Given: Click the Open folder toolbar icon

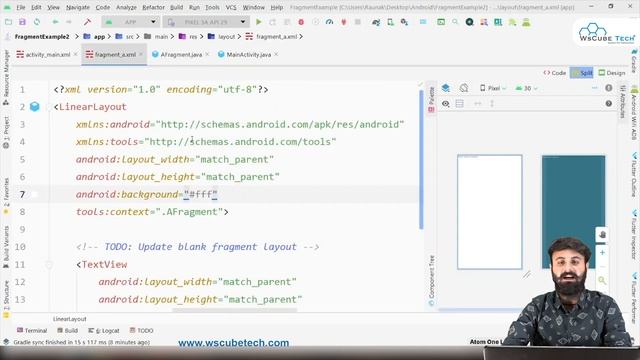Looking at the screenshot, I should point(8,22).
